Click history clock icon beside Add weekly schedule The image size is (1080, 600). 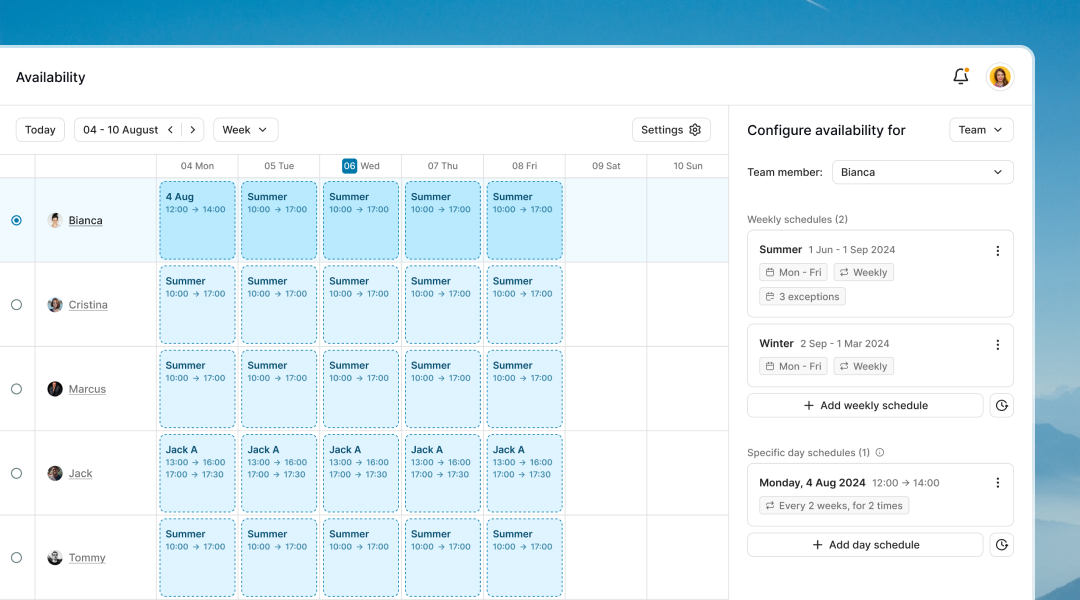coord(1002,405)
